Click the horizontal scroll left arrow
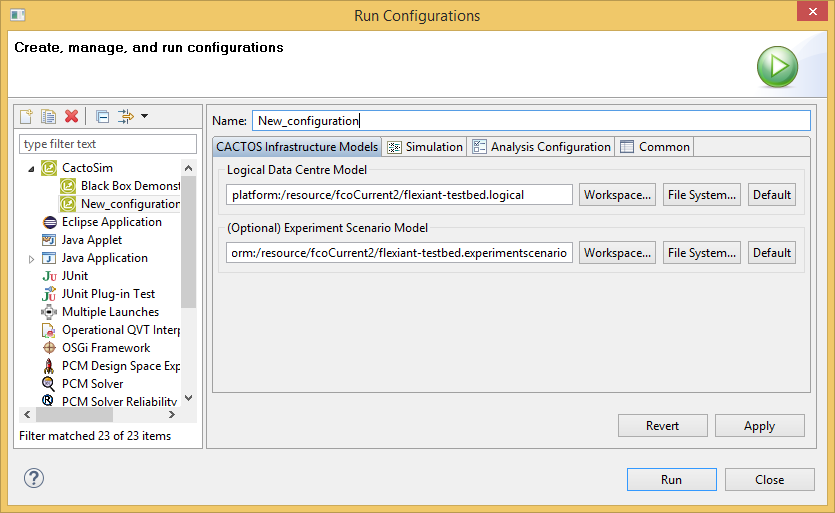Screen dimensions: 835x513 tap(27, 414)
